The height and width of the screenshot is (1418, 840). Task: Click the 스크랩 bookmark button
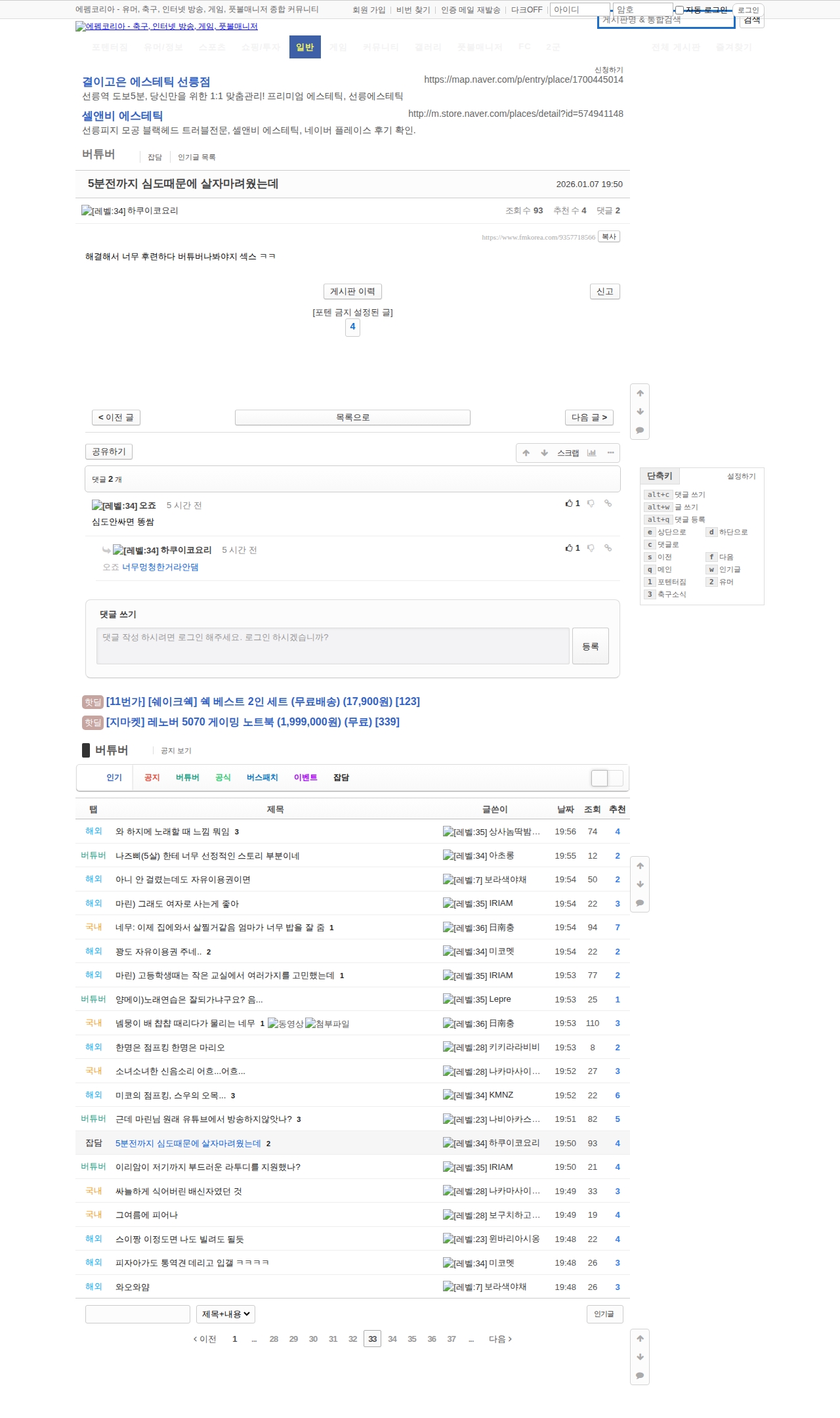point(568,453)
